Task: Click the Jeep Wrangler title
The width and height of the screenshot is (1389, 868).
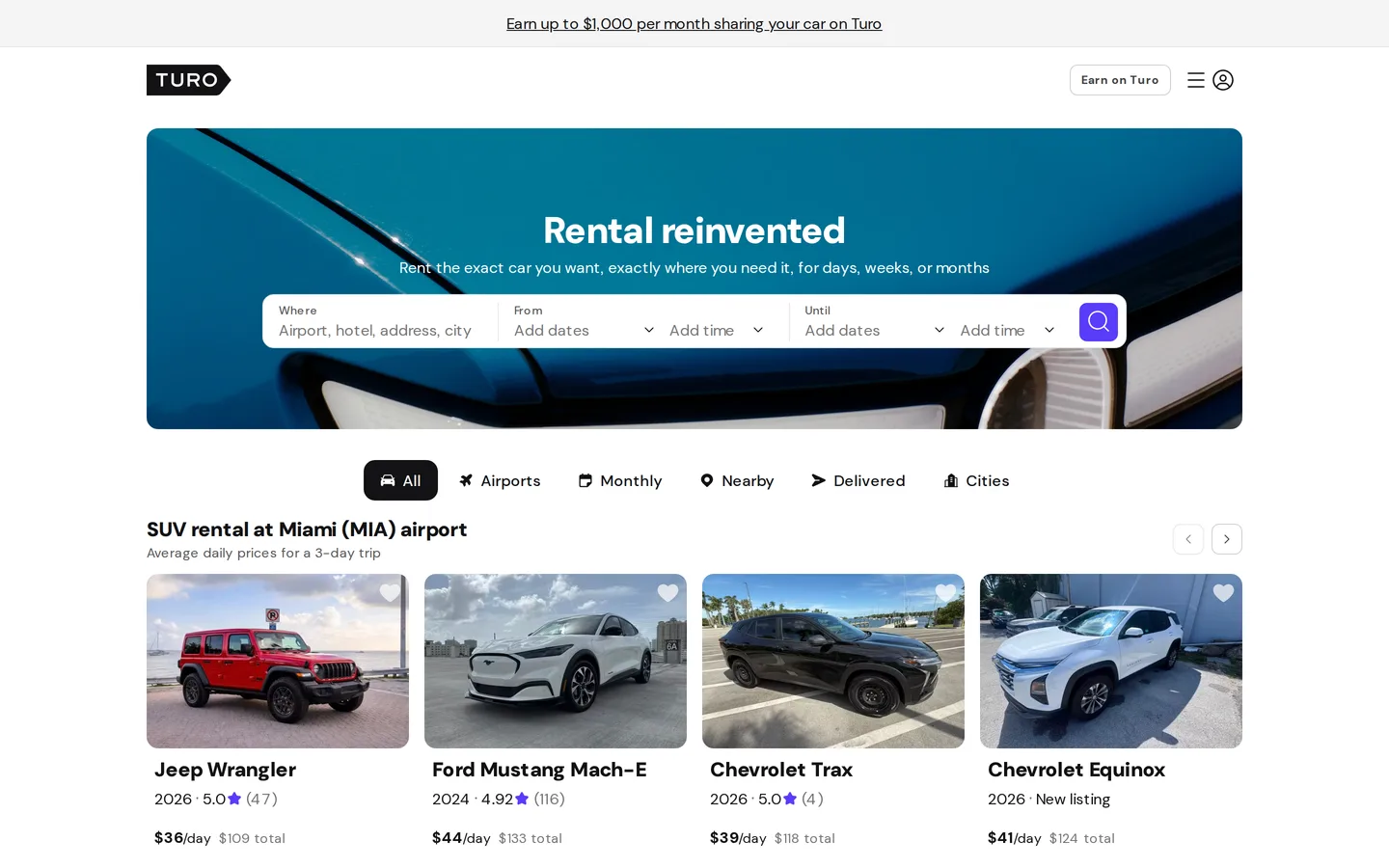Action: 225,770
